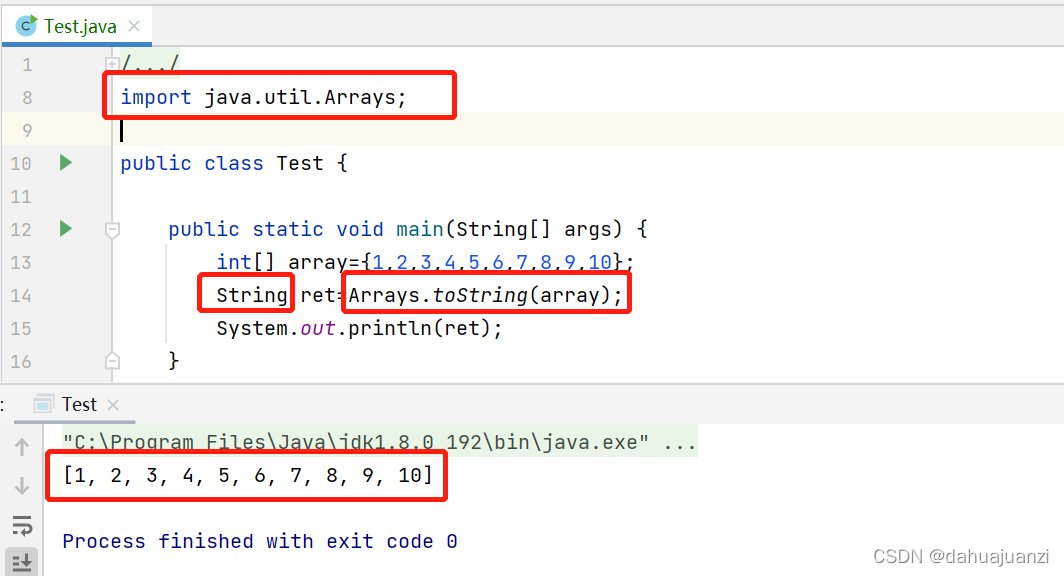The image size is (1064, 576).
Task: Switch to the Test.java editor tab
Action: click(x=77, y=27)
